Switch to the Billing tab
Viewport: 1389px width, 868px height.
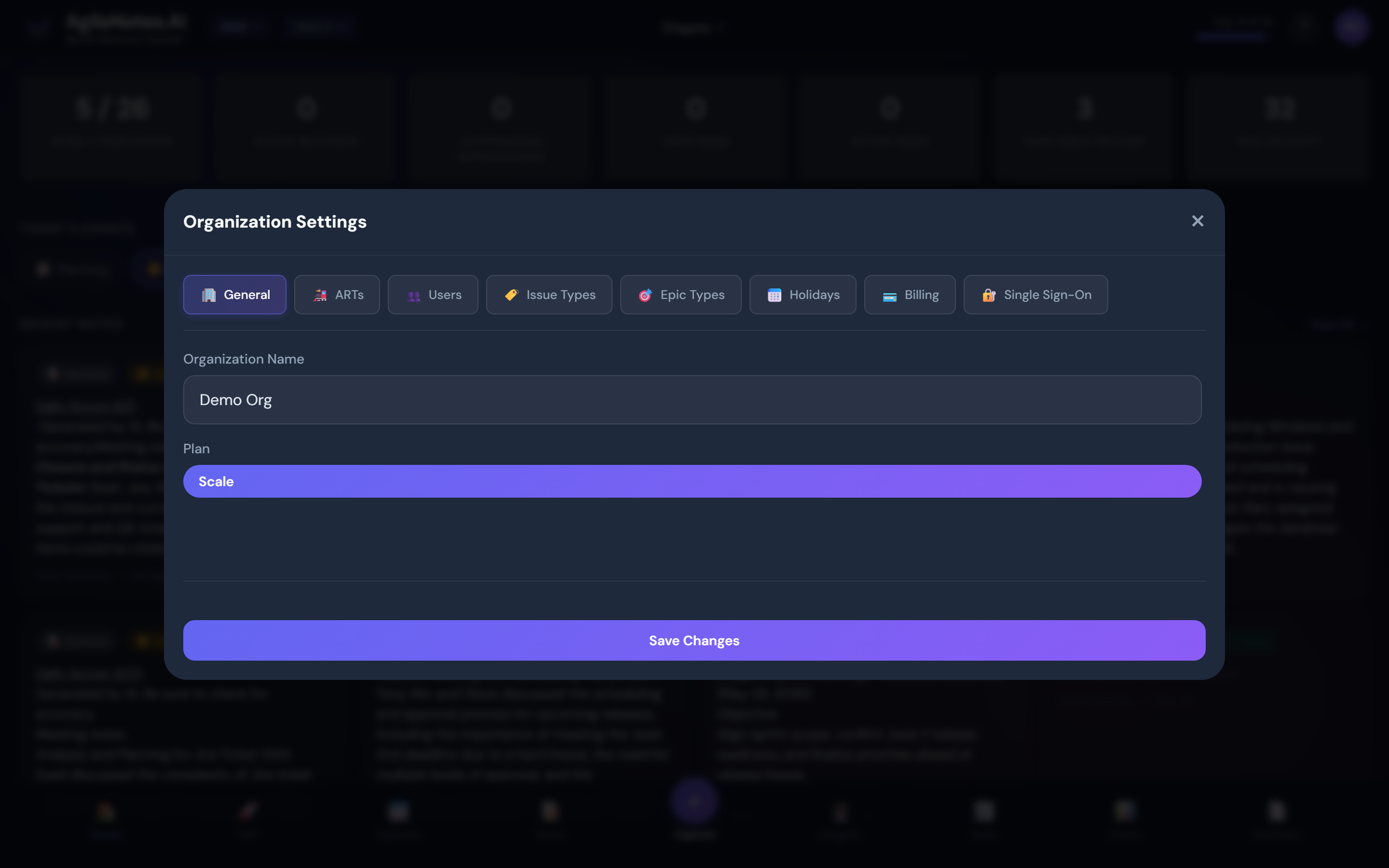(x=910, y=295)
